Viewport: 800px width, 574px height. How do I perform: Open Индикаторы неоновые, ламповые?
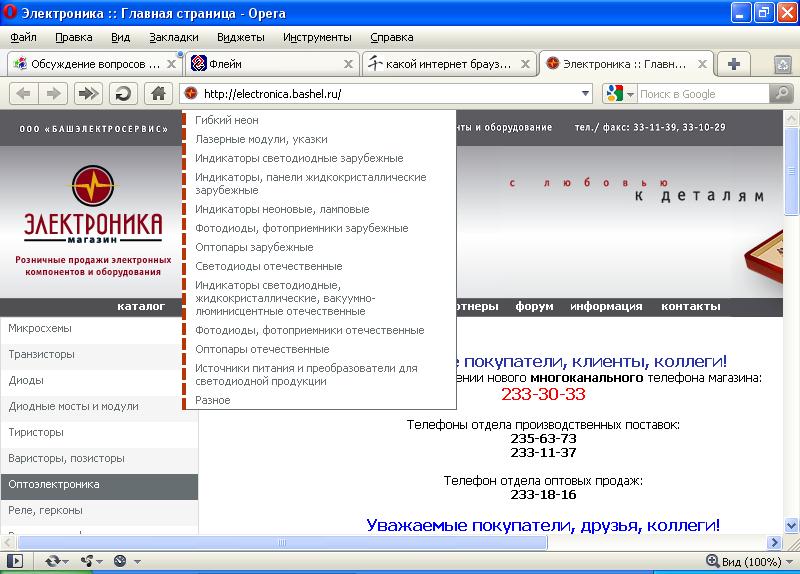[x=282, y=209]
